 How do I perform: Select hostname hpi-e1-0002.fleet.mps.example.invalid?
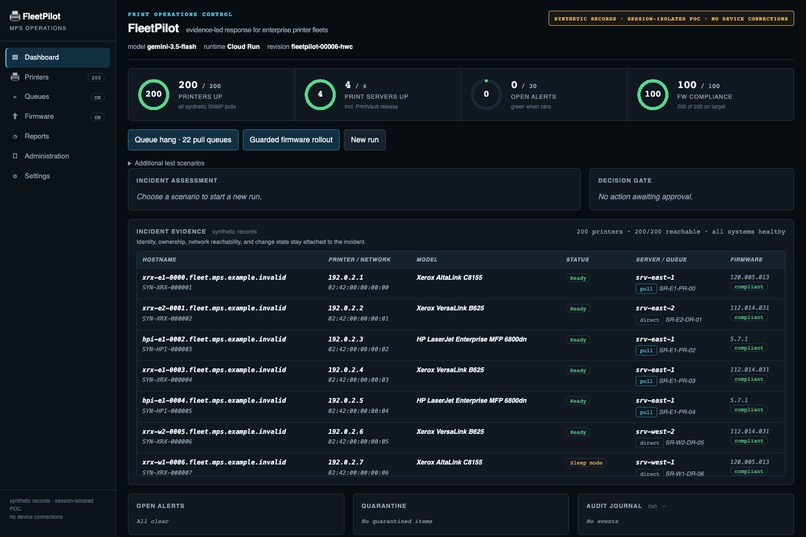[x=214, y=339]
